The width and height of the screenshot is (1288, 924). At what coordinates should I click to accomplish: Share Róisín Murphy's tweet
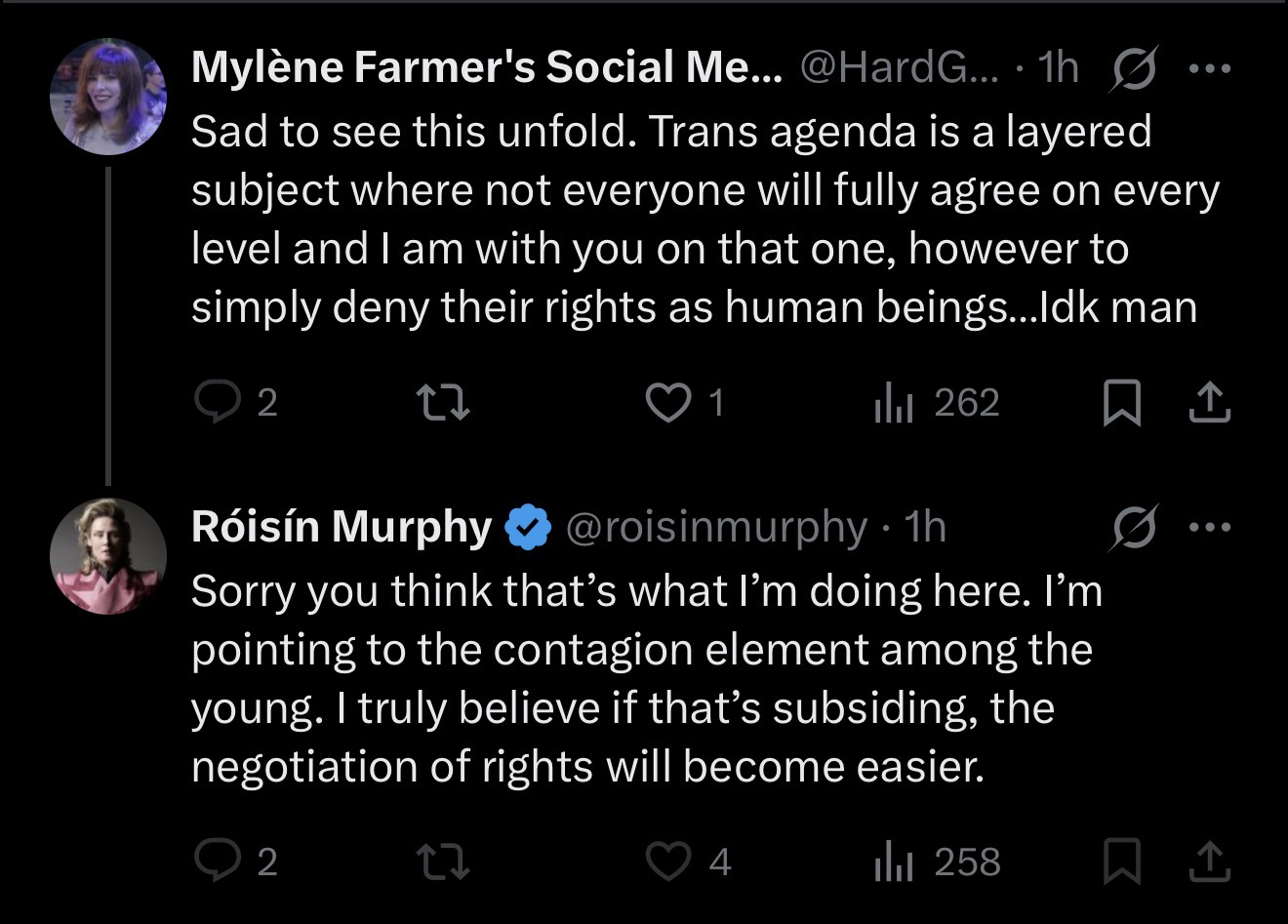coord(1209,861)
